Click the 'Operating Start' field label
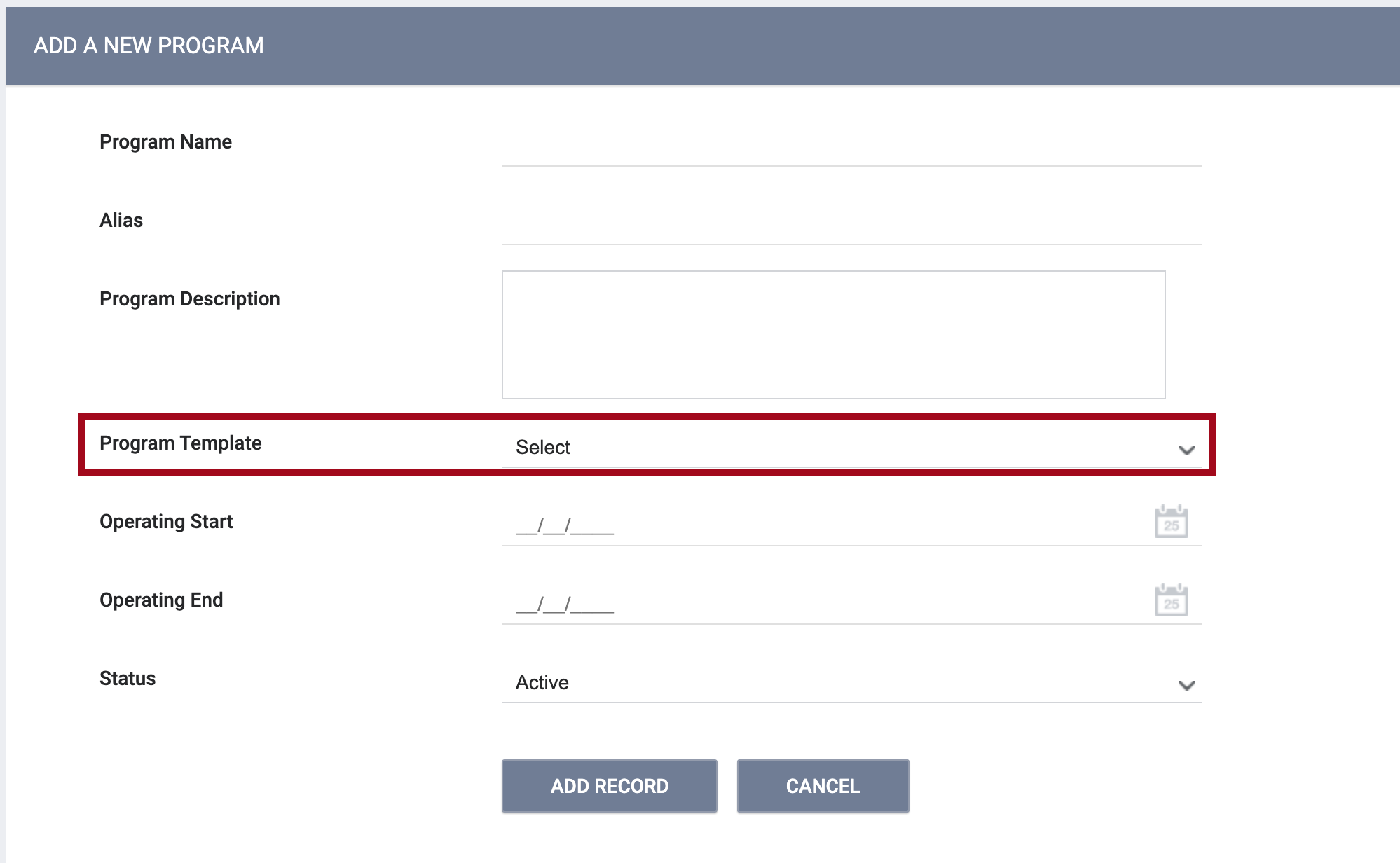The height and width of the screenshot is (863, 1400). tap(166, 522)
